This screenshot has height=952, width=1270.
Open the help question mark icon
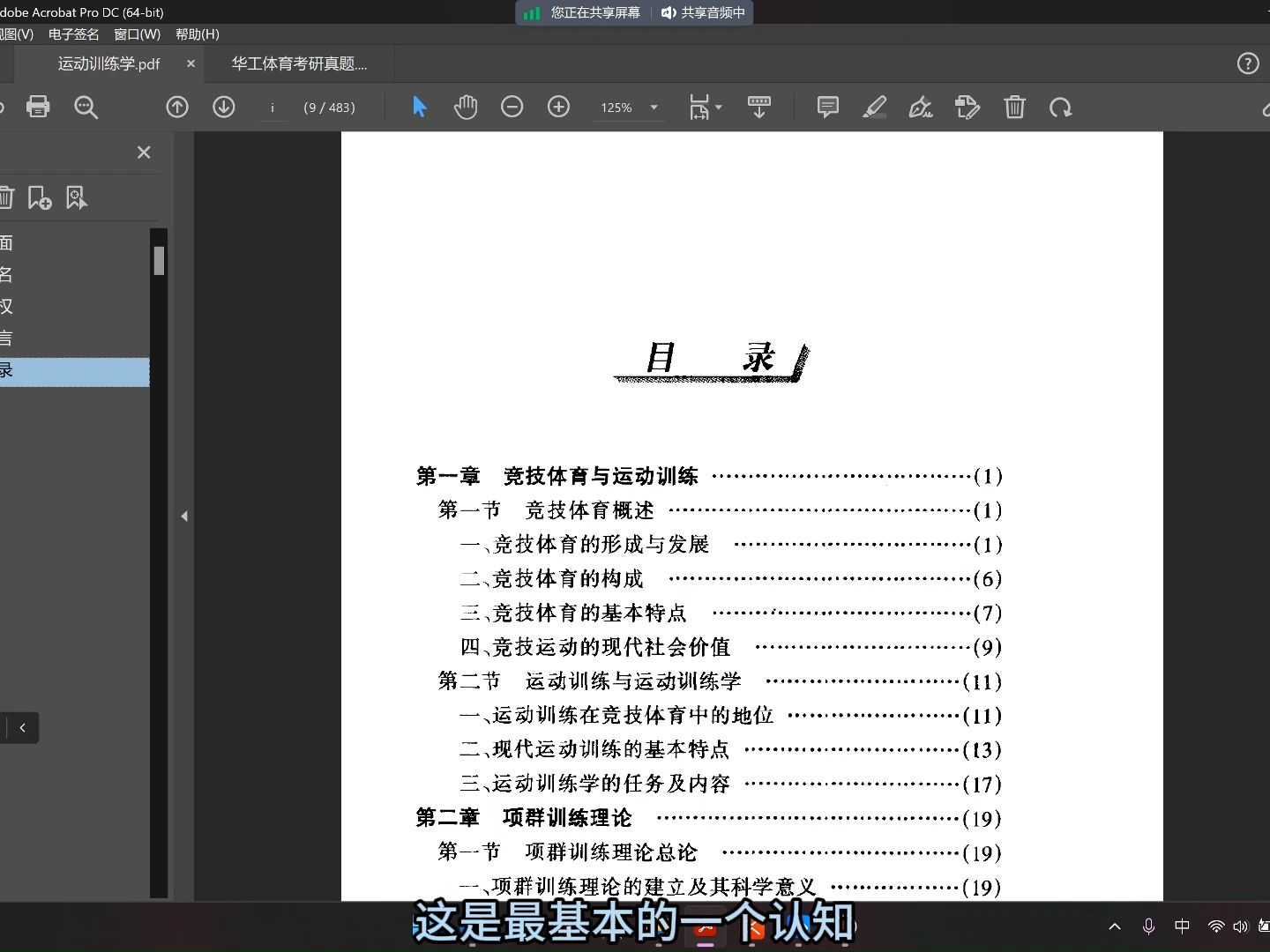(1248, 63)
